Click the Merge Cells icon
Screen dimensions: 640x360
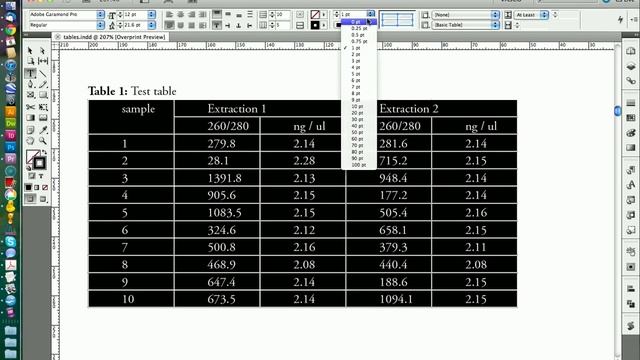tap(300, 15)
